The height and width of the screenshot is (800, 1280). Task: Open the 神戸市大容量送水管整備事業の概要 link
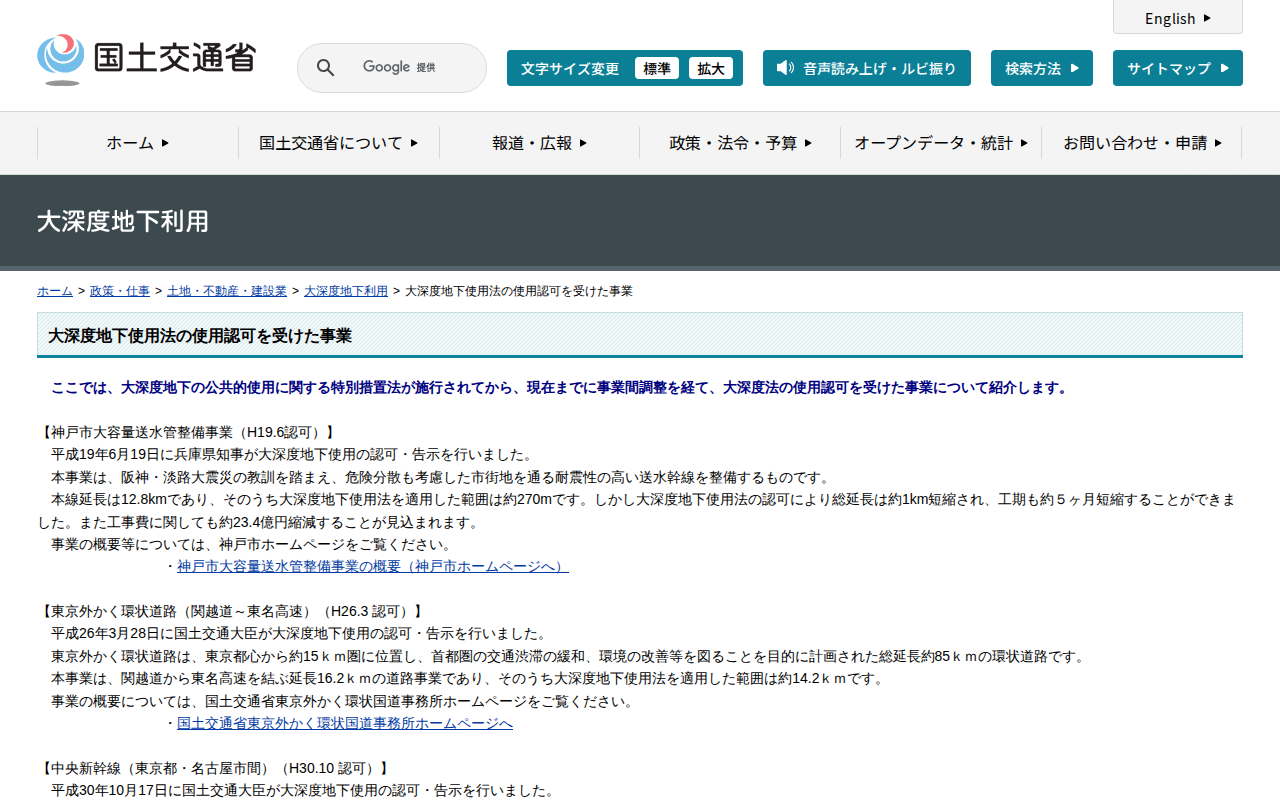tap(372, 566)
